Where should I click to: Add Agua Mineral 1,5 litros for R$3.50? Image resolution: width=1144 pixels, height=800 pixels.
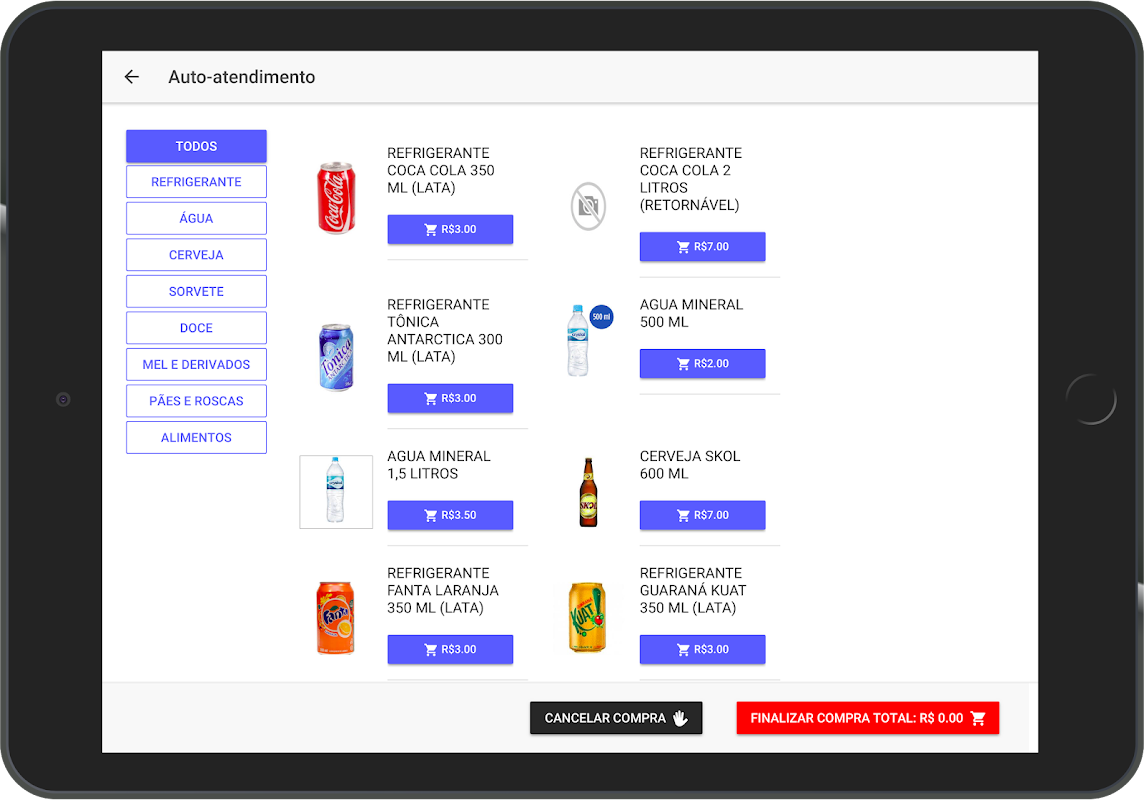click(x=450, y=515)
